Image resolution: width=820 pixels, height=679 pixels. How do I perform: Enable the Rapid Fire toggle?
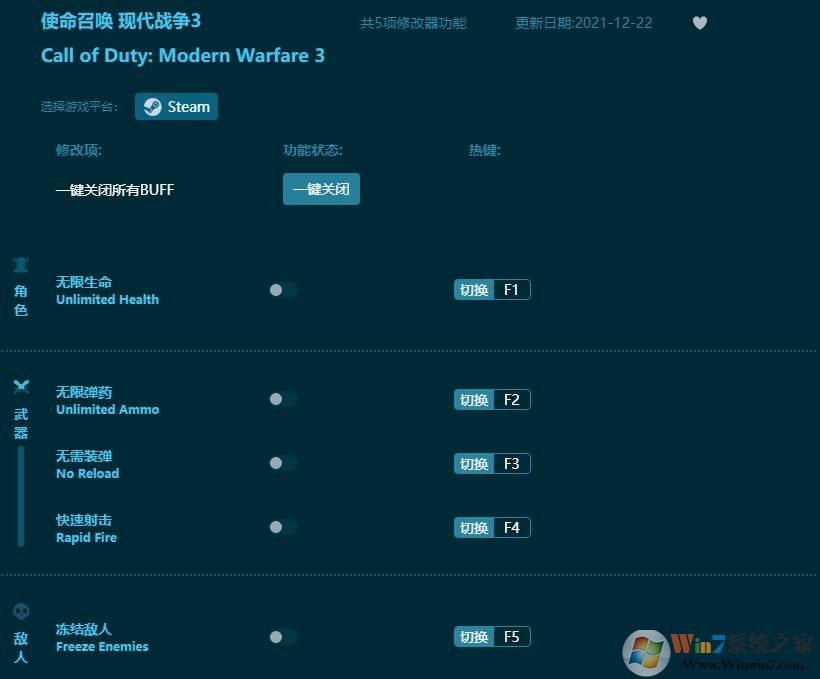281,527
